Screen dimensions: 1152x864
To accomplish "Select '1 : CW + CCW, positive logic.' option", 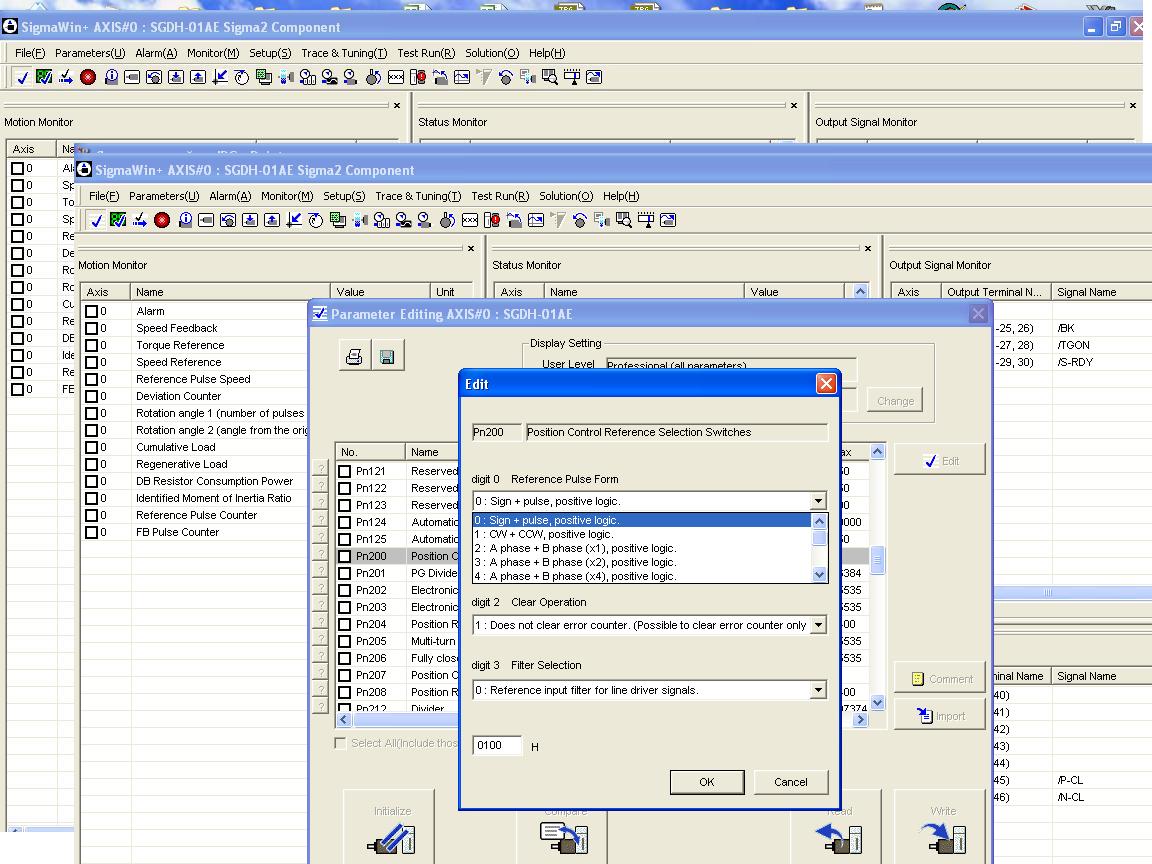I will (641, 534).
